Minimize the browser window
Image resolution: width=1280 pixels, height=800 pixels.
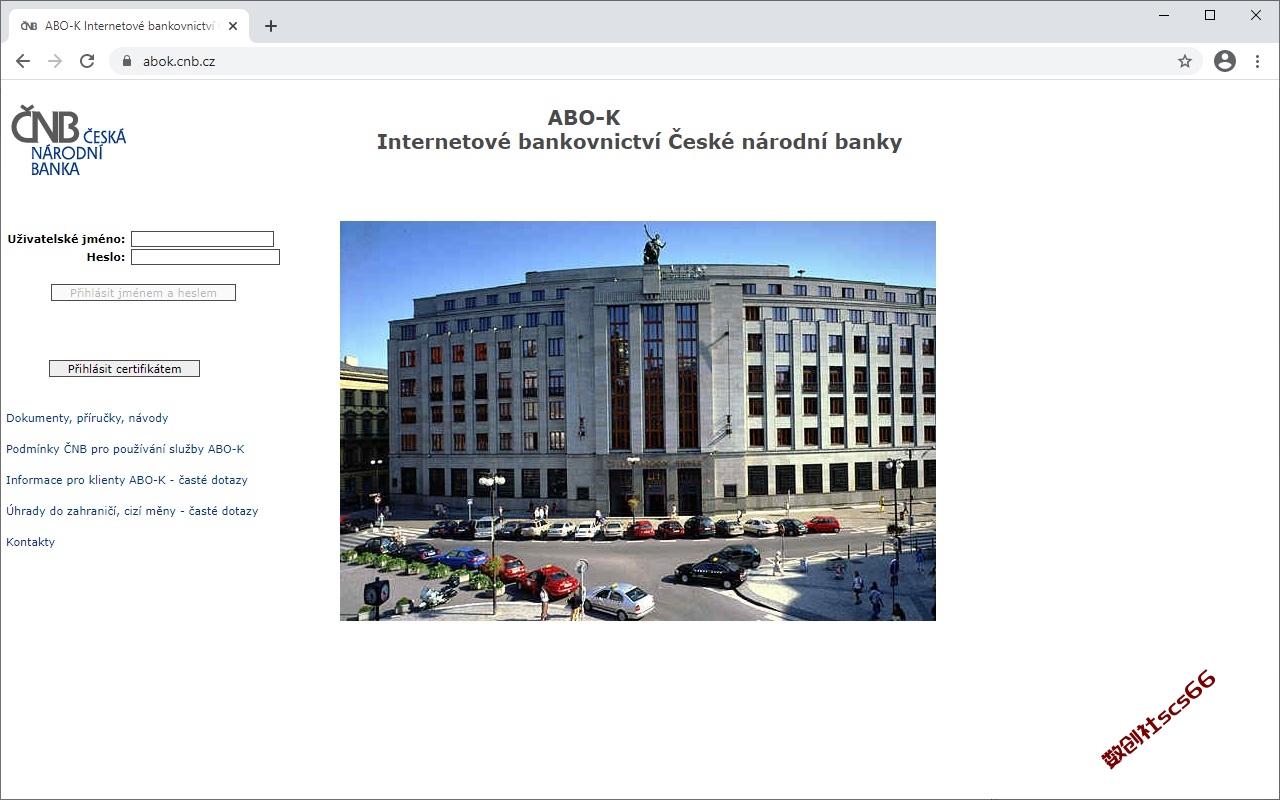[x=1165, y=15]
